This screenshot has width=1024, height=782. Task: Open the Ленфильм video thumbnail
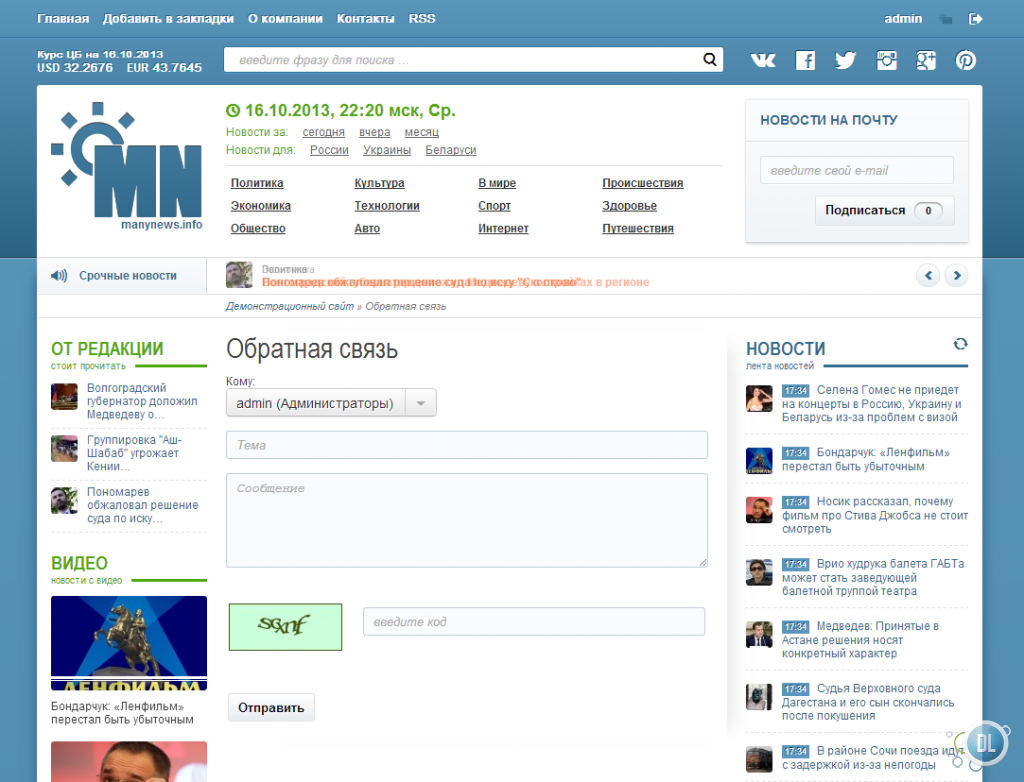(x=129, y=643)
